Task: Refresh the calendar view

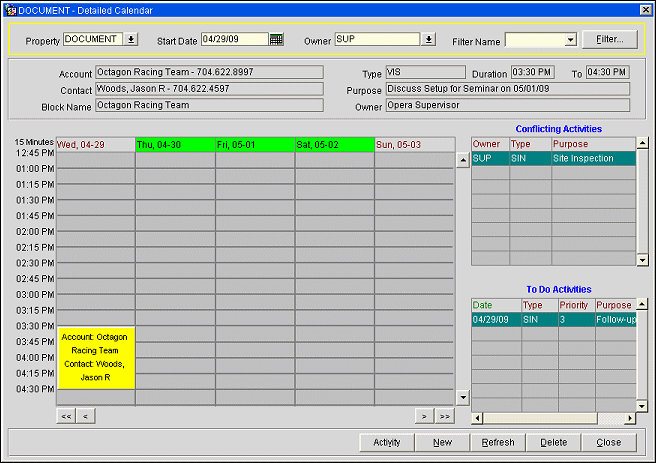Action: pyautogui.click(x=498, y=442)
